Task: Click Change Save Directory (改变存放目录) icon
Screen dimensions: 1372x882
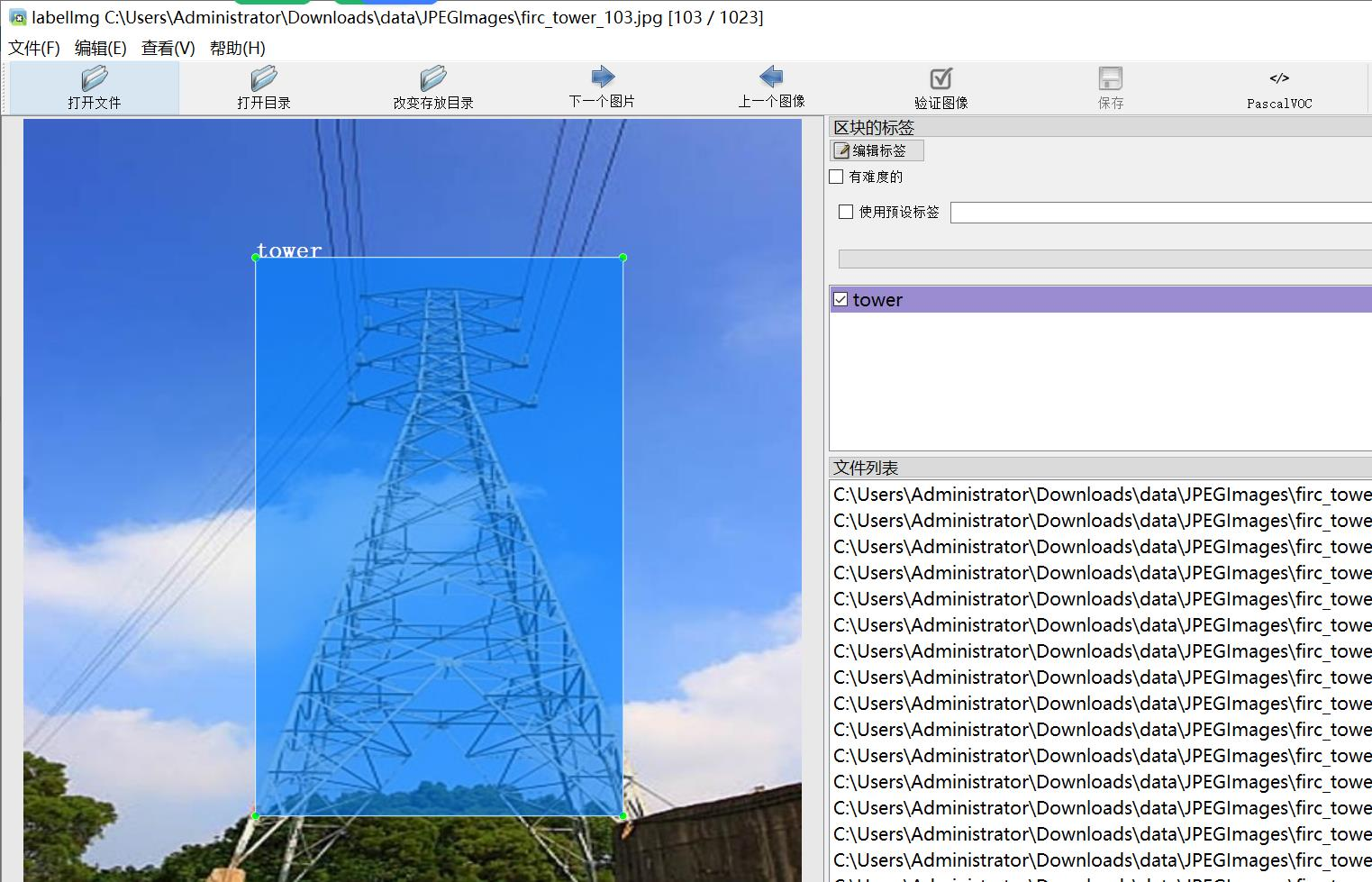Action: pos(432,79)
